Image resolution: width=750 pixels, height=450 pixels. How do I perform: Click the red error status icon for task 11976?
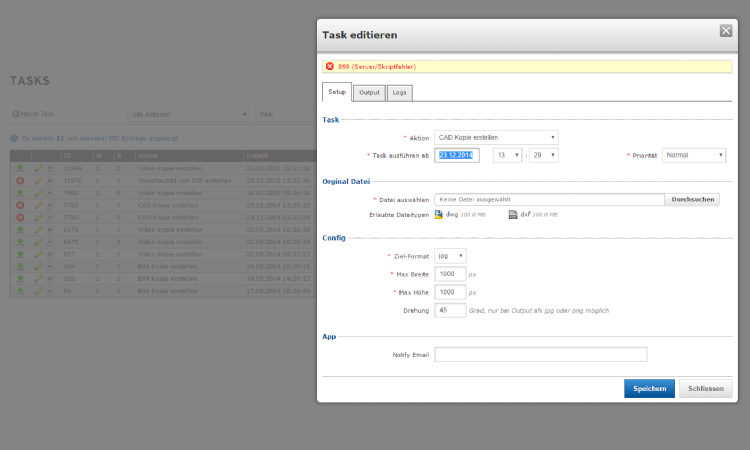coord(19,180)
